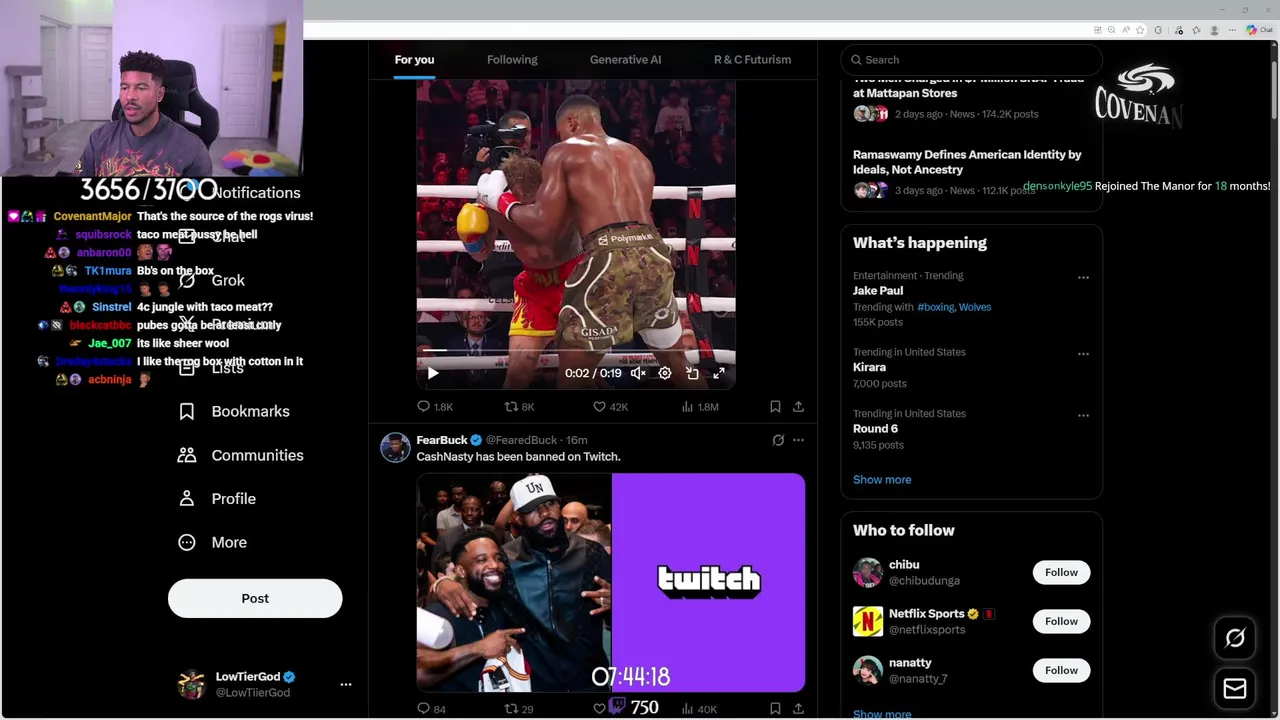The height and width of the screenshot is (720, 1280).
Task: Open Jake Paul trending topic
Action: pos(878,291)
